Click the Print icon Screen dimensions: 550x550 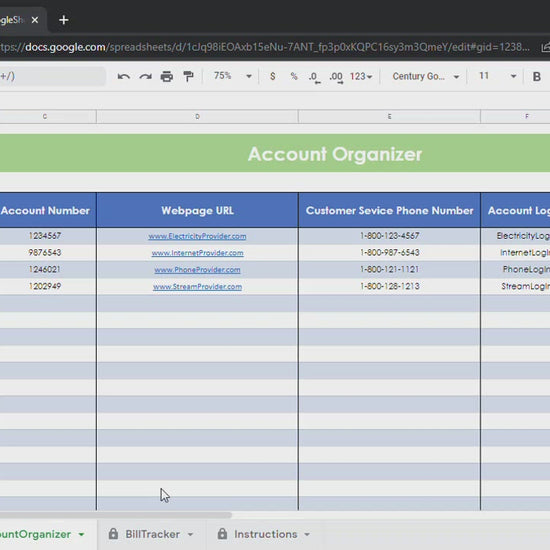pos(167,76)
